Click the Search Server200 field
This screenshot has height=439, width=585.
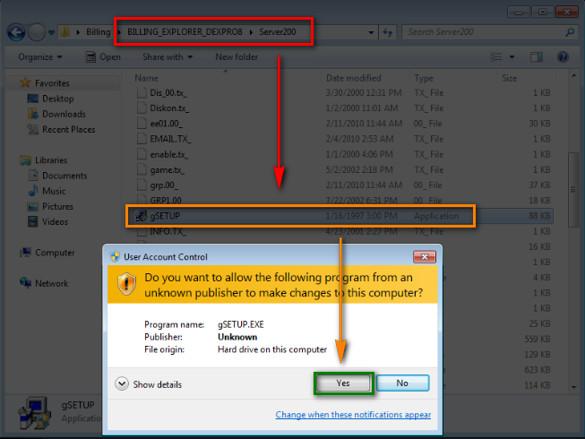[484, 32]
